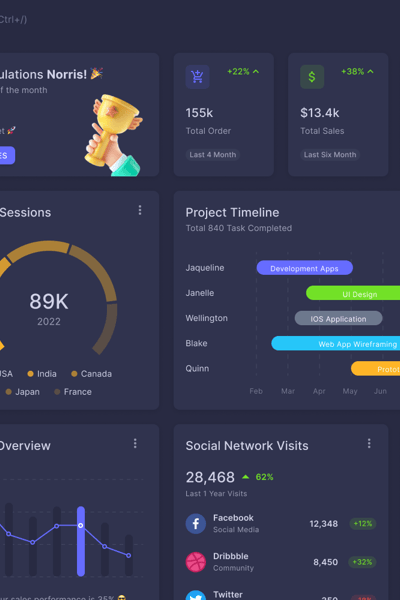This screenshot has height=600, width=400.
Task: Click the Apr axis label
Action: [x=319, y=391]
